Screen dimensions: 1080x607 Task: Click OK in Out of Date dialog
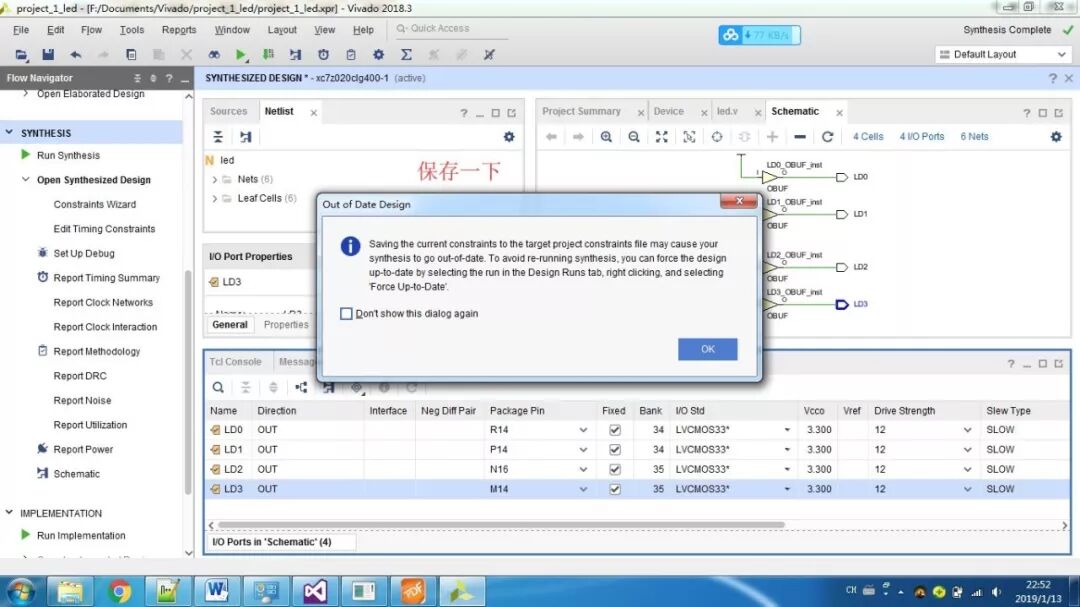point(707,349)
